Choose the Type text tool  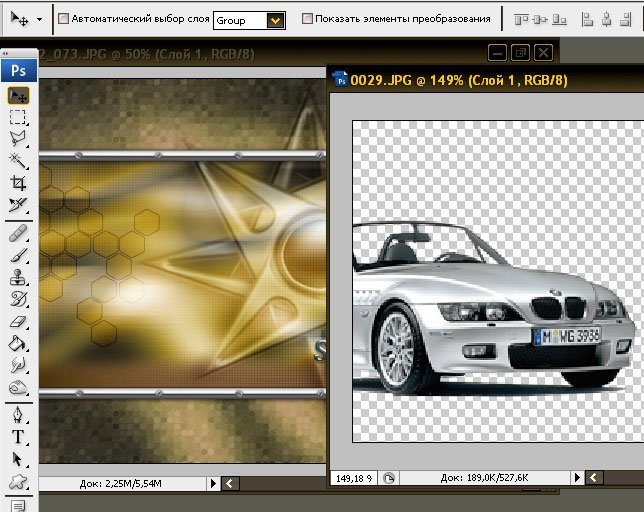point(18,437)
